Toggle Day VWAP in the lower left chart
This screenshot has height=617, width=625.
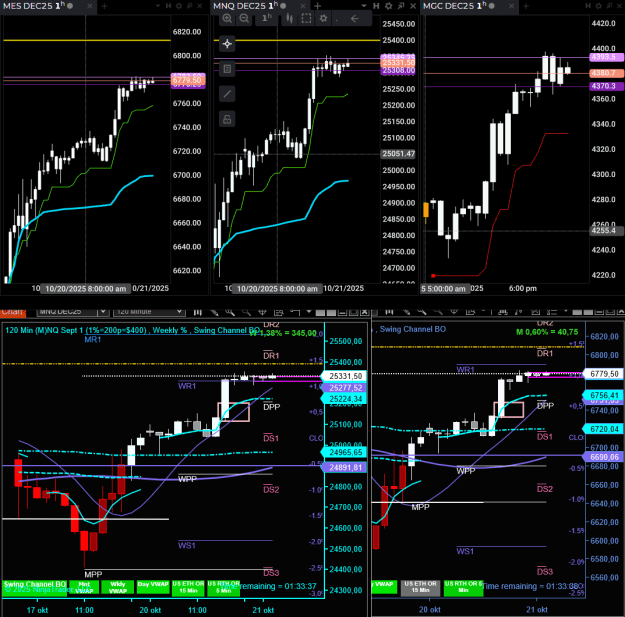(153, 586)
